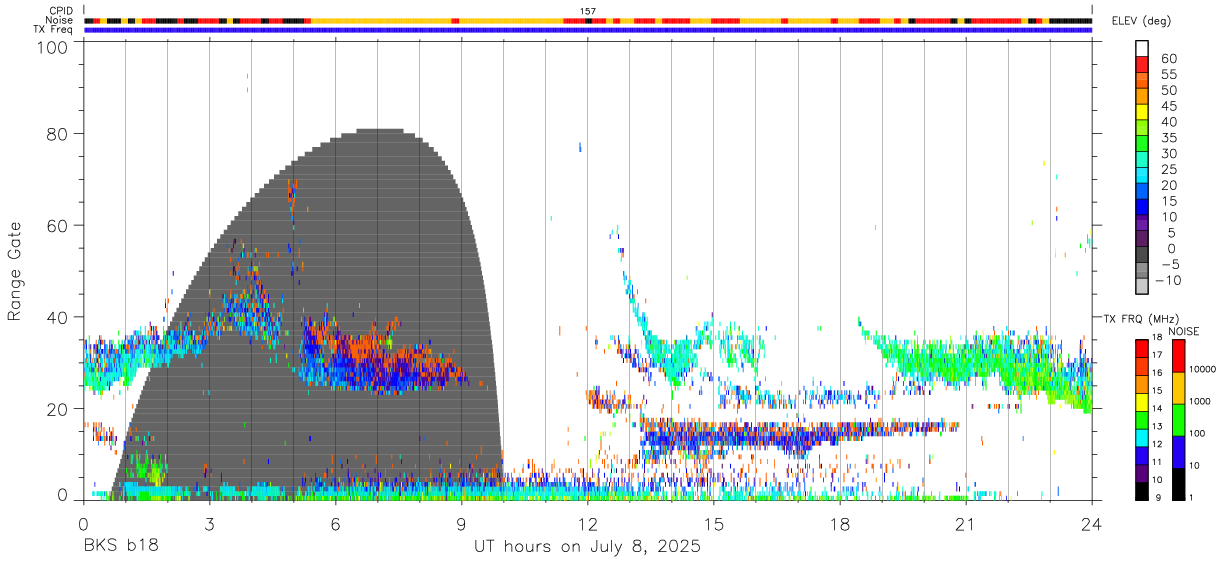Click the 'Range Gate' y-axis title
1228x567 pixels.
click(x=15, y=272)
